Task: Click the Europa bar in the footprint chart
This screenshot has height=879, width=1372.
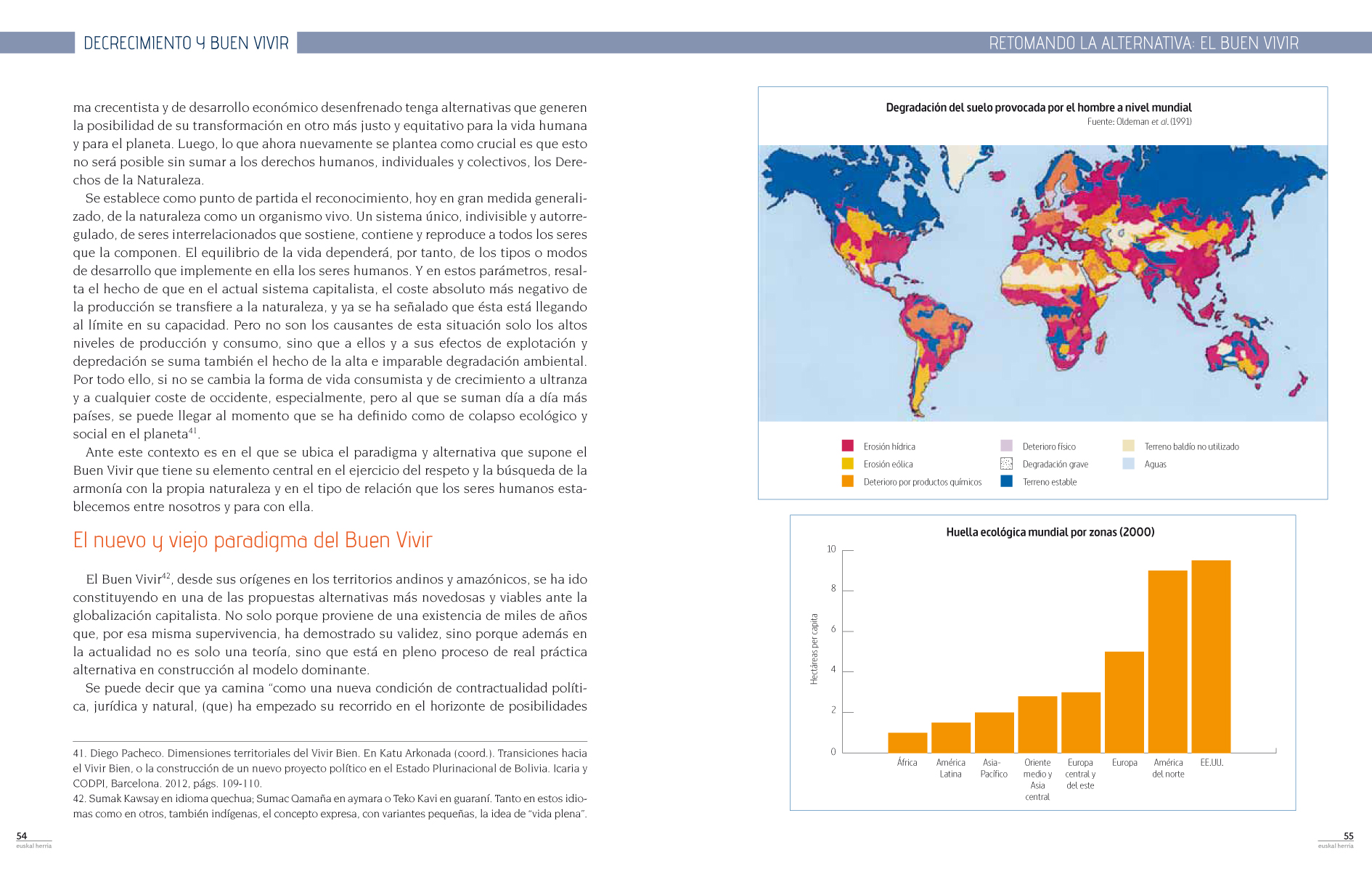Action: point(1124,701)
